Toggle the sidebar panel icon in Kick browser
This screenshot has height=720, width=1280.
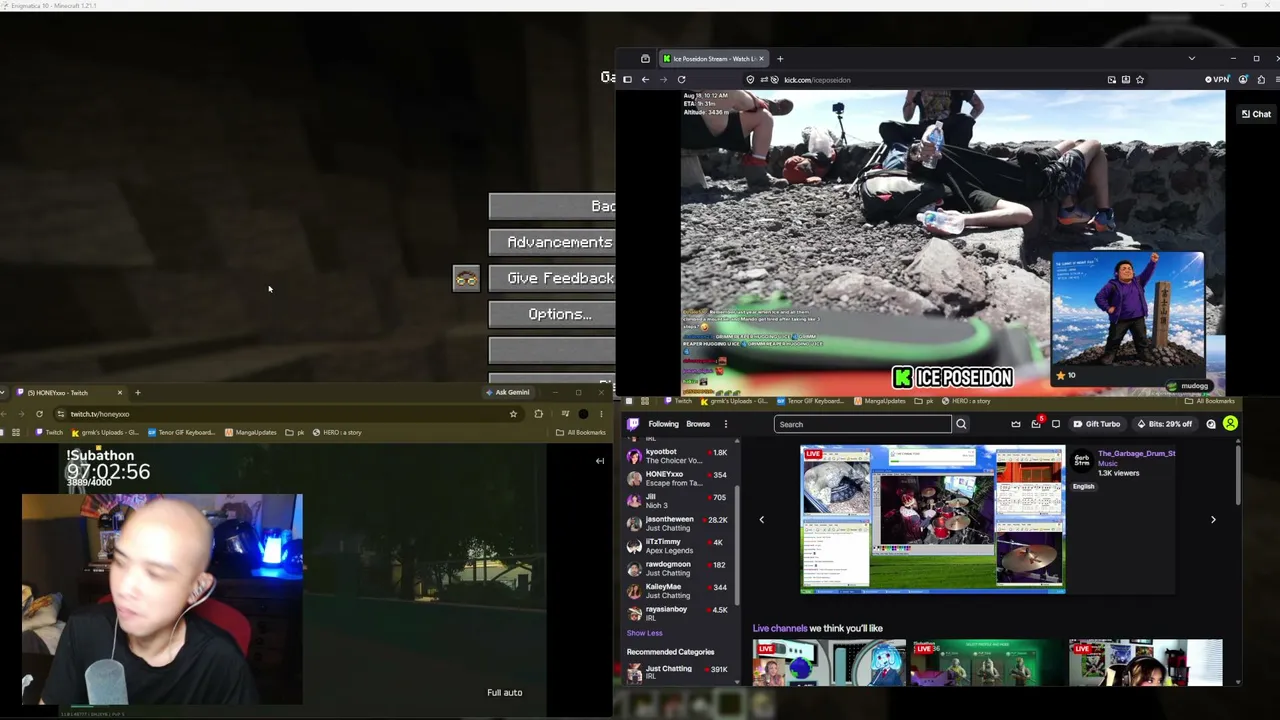(627, 80)
